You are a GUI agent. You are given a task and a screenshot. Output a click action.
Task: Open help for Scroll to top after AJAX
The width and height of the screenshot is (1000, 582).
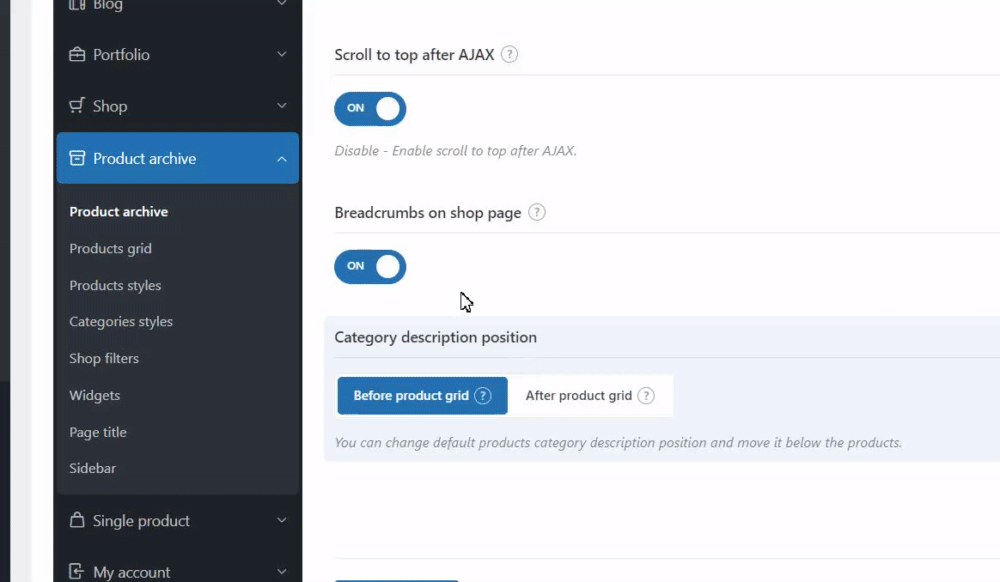509,55
